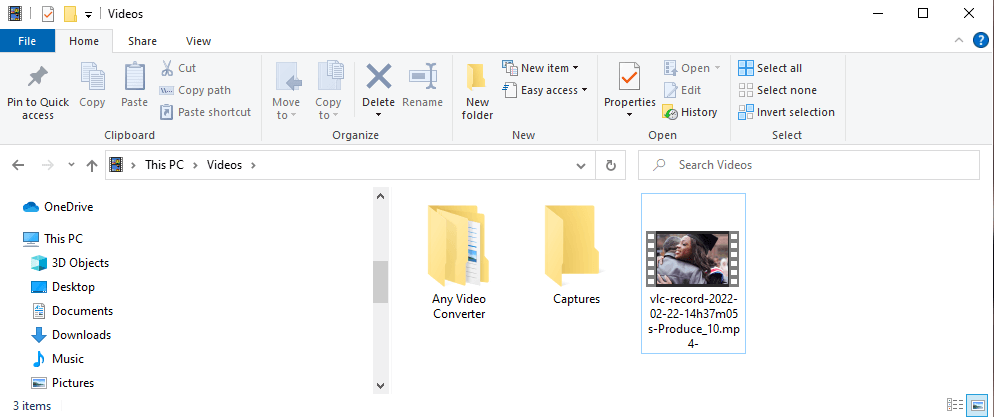Screen dimensions: 994x417
Task: Go up one folder level
Action: coord(92,165)
